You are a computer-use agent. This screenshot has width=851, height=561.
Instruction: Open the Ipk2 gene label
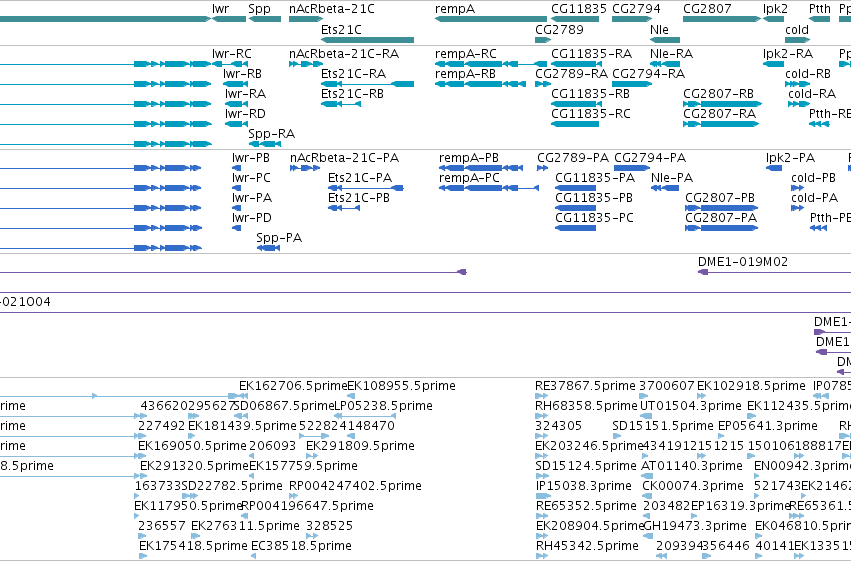coord(775,9)
